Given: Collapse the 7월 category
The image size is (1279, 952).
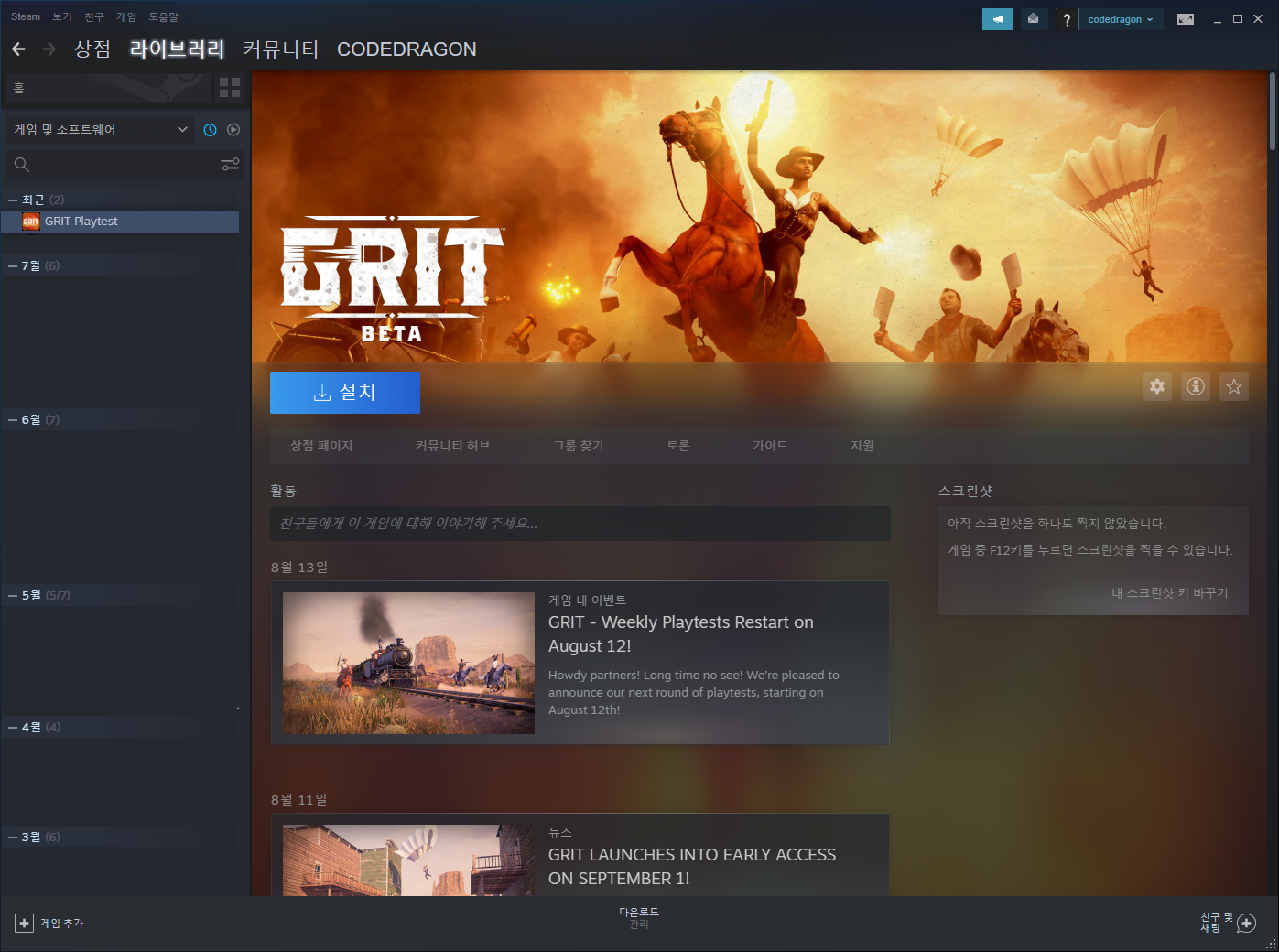Looking at the screenshot, I should [13, 265].
